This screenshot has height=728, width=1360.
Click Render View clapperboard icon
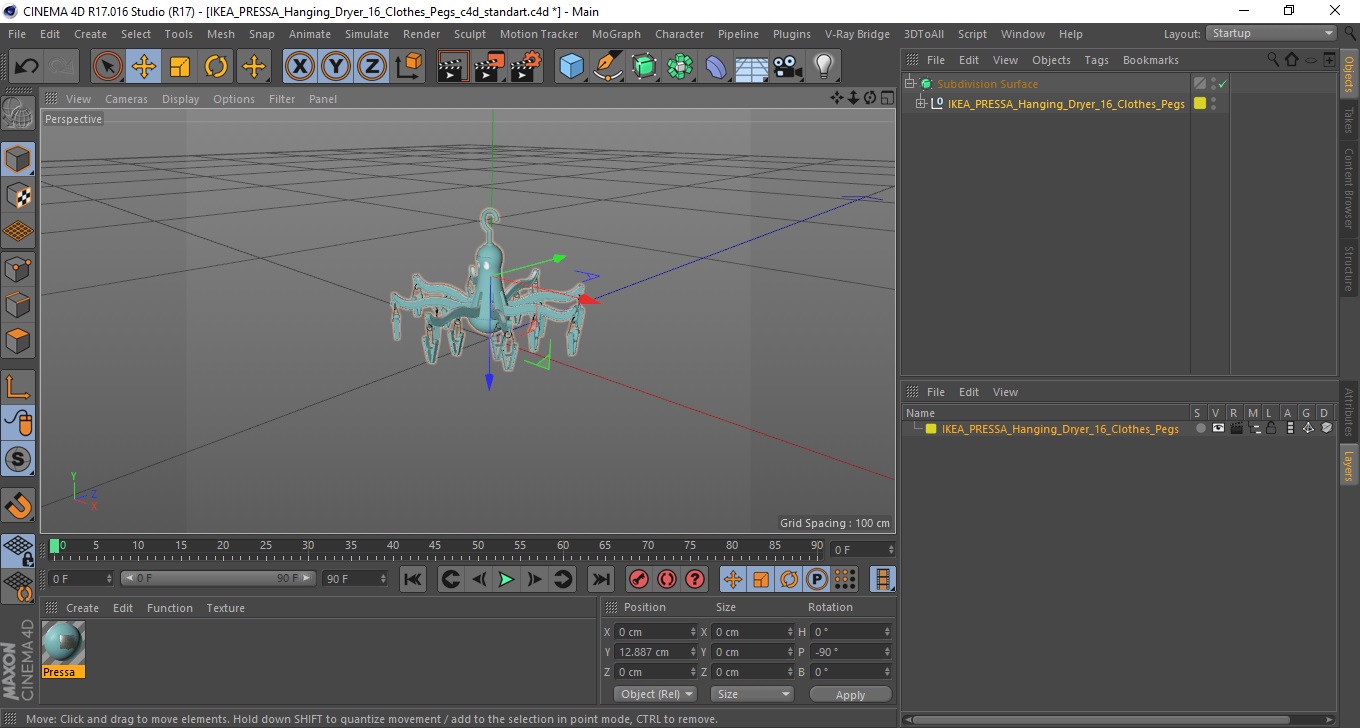pos(454,67)
